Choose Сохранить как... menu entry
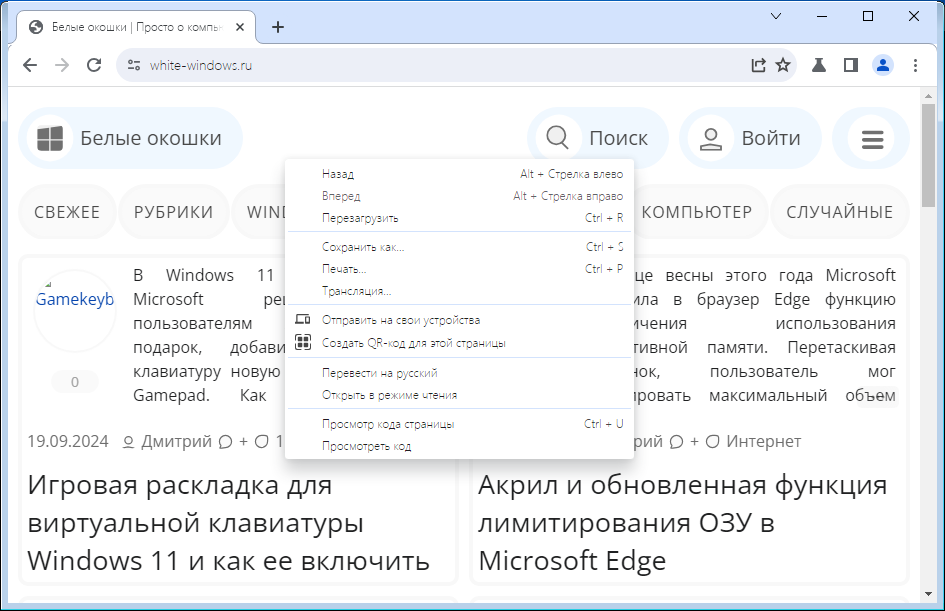The width and height of the screenshot is (945, 611). point(459,247)
